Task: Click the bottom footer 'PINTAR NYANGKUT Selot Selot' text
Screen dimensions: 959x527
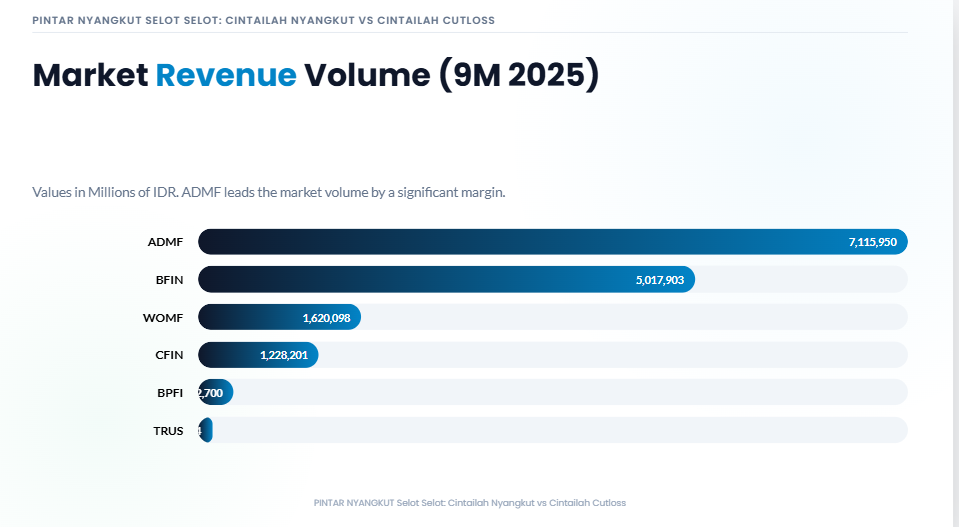Action: (x=470, y=503)
